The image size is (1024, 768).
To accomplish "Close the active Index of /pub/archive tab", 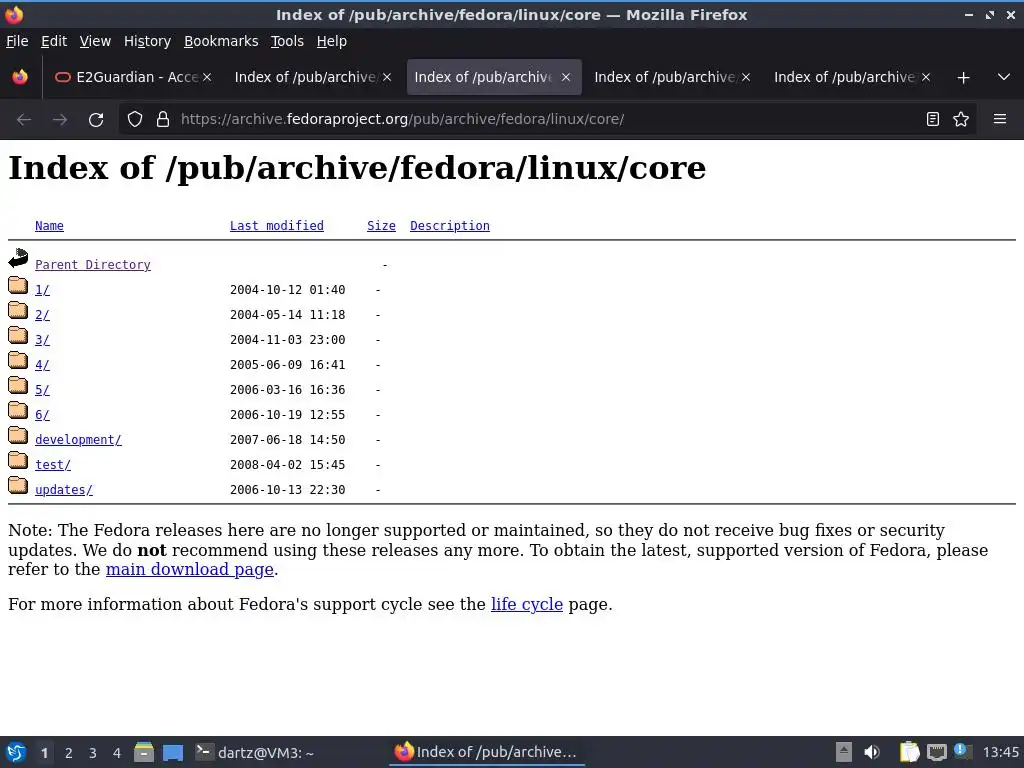I will click(x=566, y=77).
